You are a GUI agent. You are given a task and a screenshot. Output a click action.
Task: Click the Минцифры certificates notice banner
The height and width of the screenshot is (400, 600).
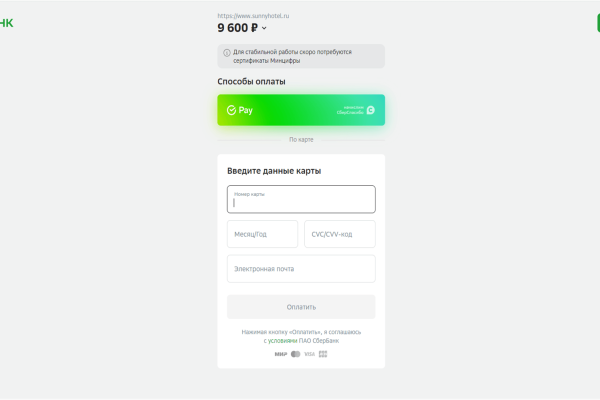[301, 56]
